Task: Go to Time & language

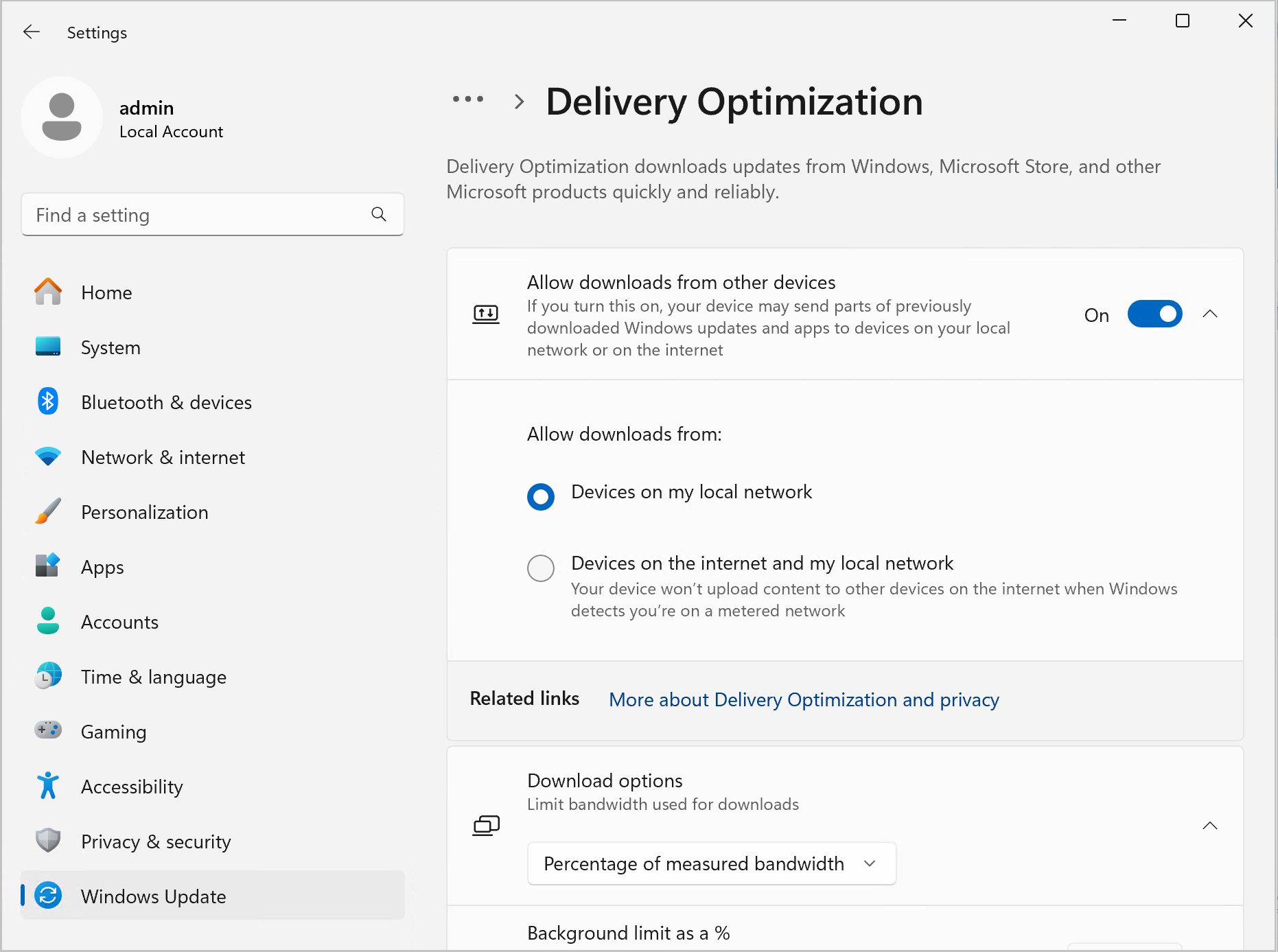Action: coord(212,676)
